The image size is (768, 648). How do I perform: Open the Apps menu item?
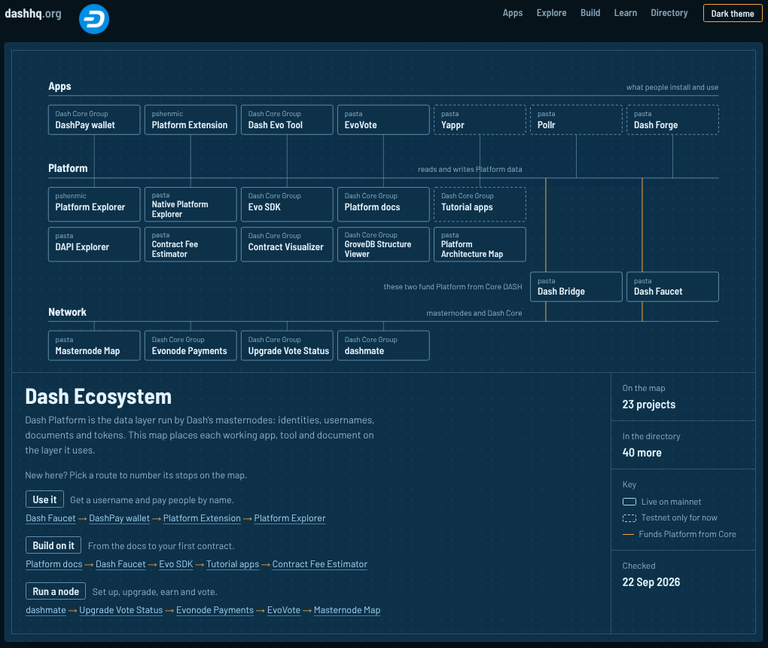pos(512,13)
